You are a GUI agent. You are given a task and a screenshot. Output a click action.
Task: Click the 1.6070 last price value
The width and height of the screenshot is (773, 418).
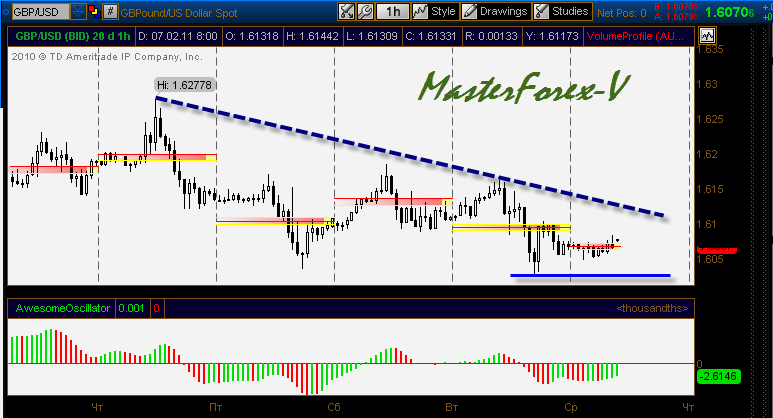[x=730, y=12]
